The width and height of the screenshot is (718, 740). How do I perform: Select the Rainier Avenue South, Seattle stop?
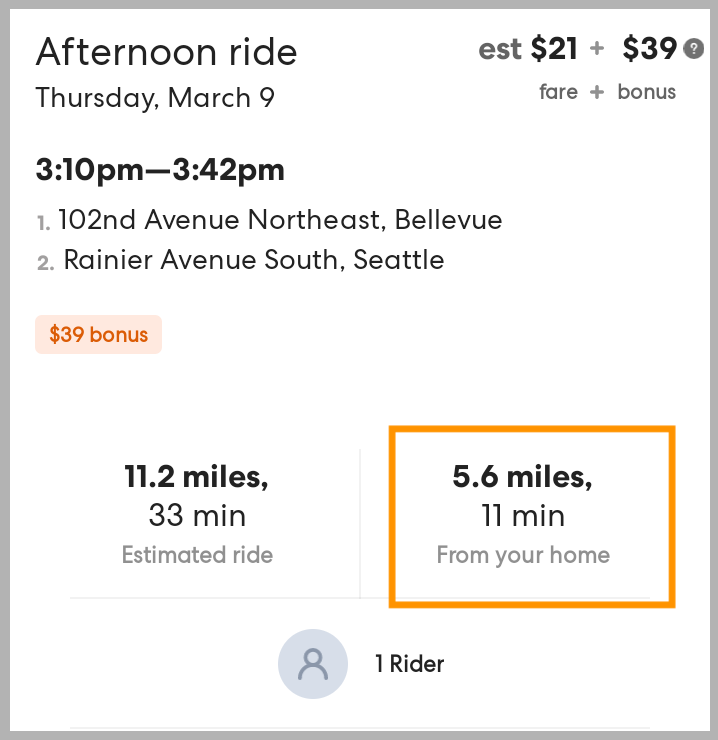pyautogui.click(x=254, y=260)
